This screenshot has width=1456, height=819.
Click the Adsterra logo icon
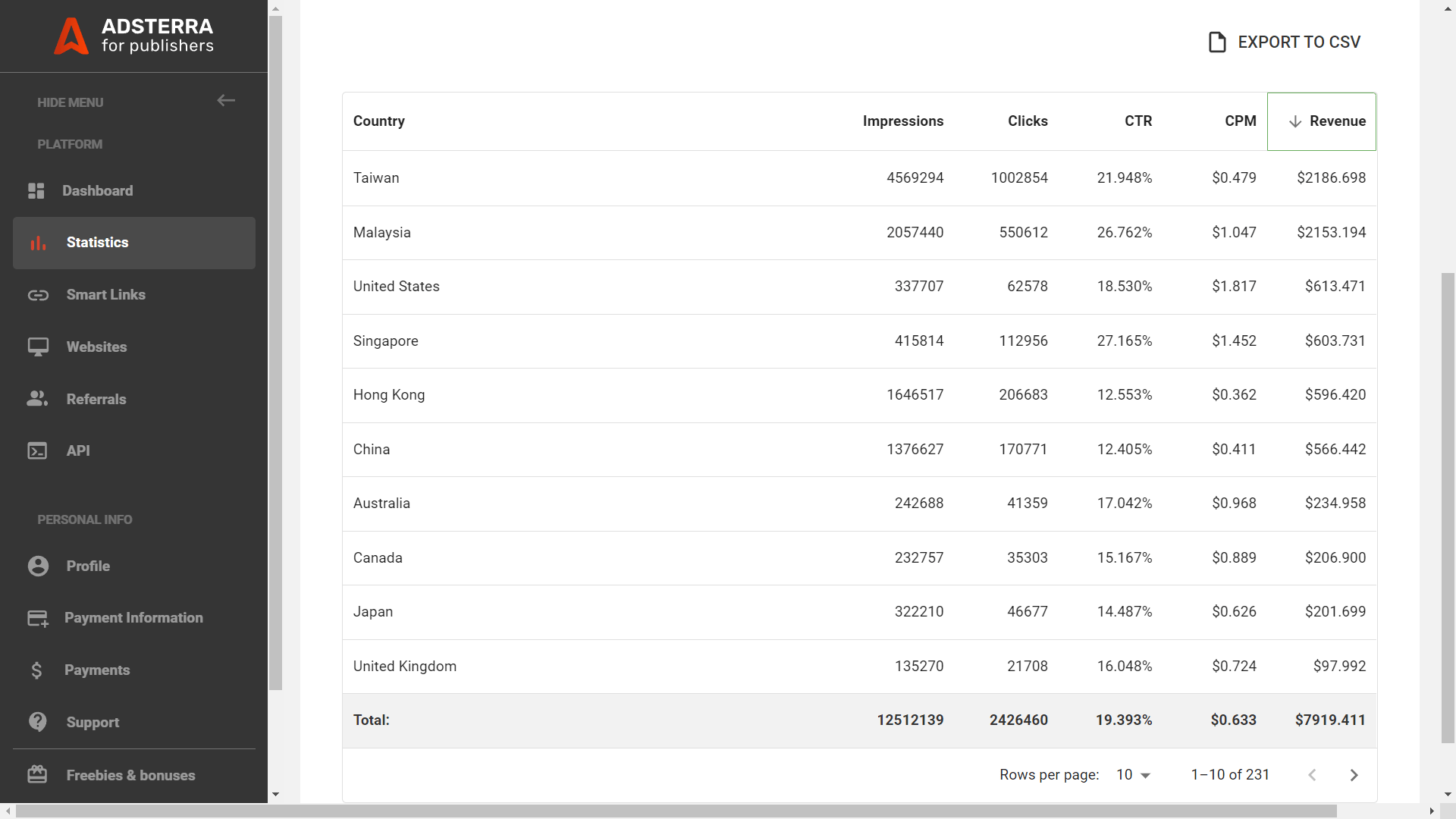[71, 36]
